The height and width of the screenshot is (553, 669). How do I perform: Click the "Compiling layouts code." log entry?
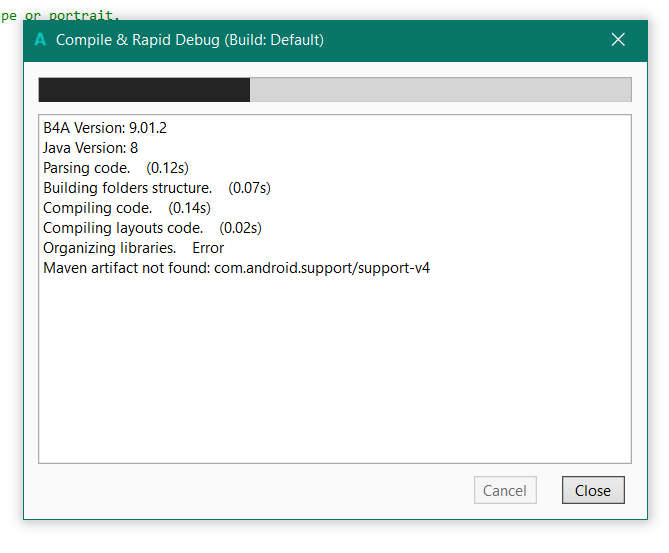click(x=123, y=228)
